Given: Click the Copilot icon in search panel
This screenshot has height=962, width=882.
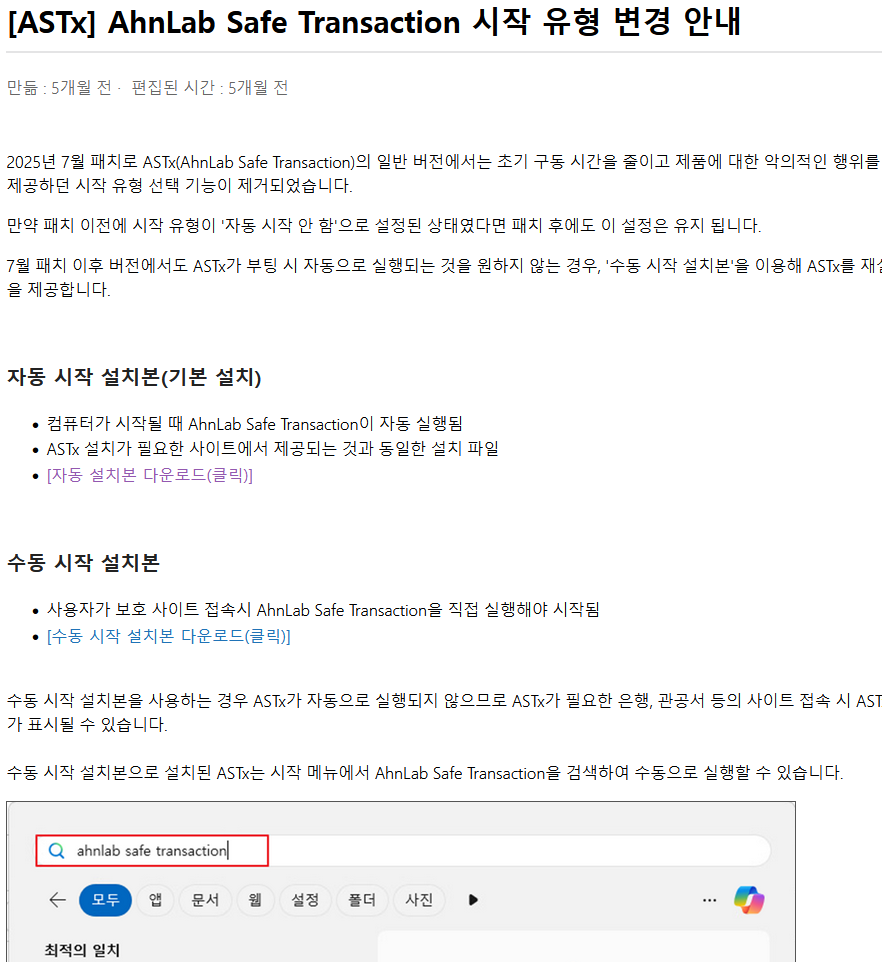Looking at the screenshot, I should [749, 900].
